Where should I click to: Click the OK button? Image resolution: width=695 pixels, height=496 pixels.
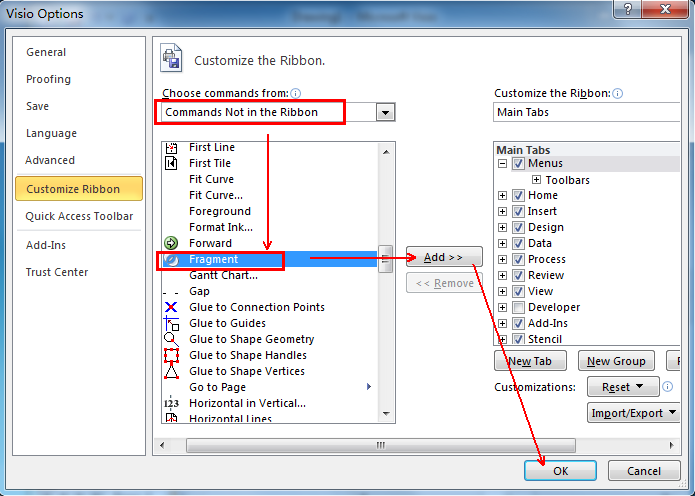tap(560, 471)
